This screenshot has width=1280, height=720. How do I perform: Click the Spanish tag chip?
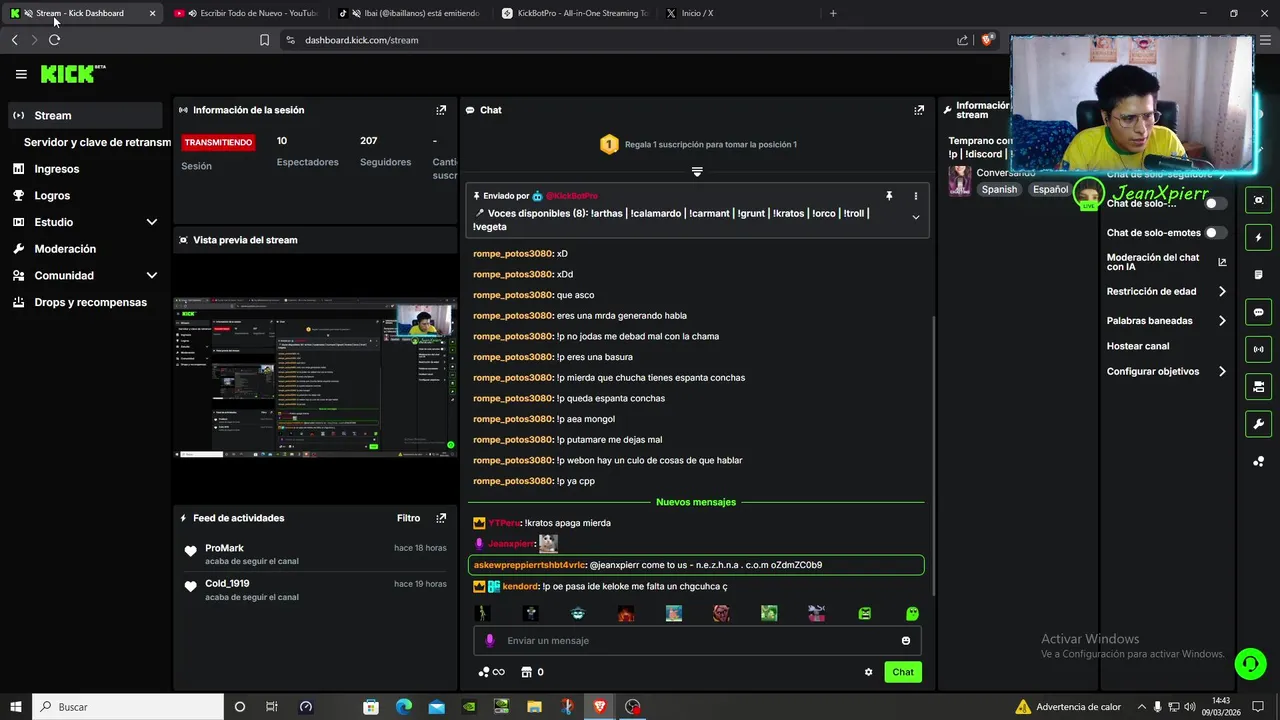pos(998,189)
